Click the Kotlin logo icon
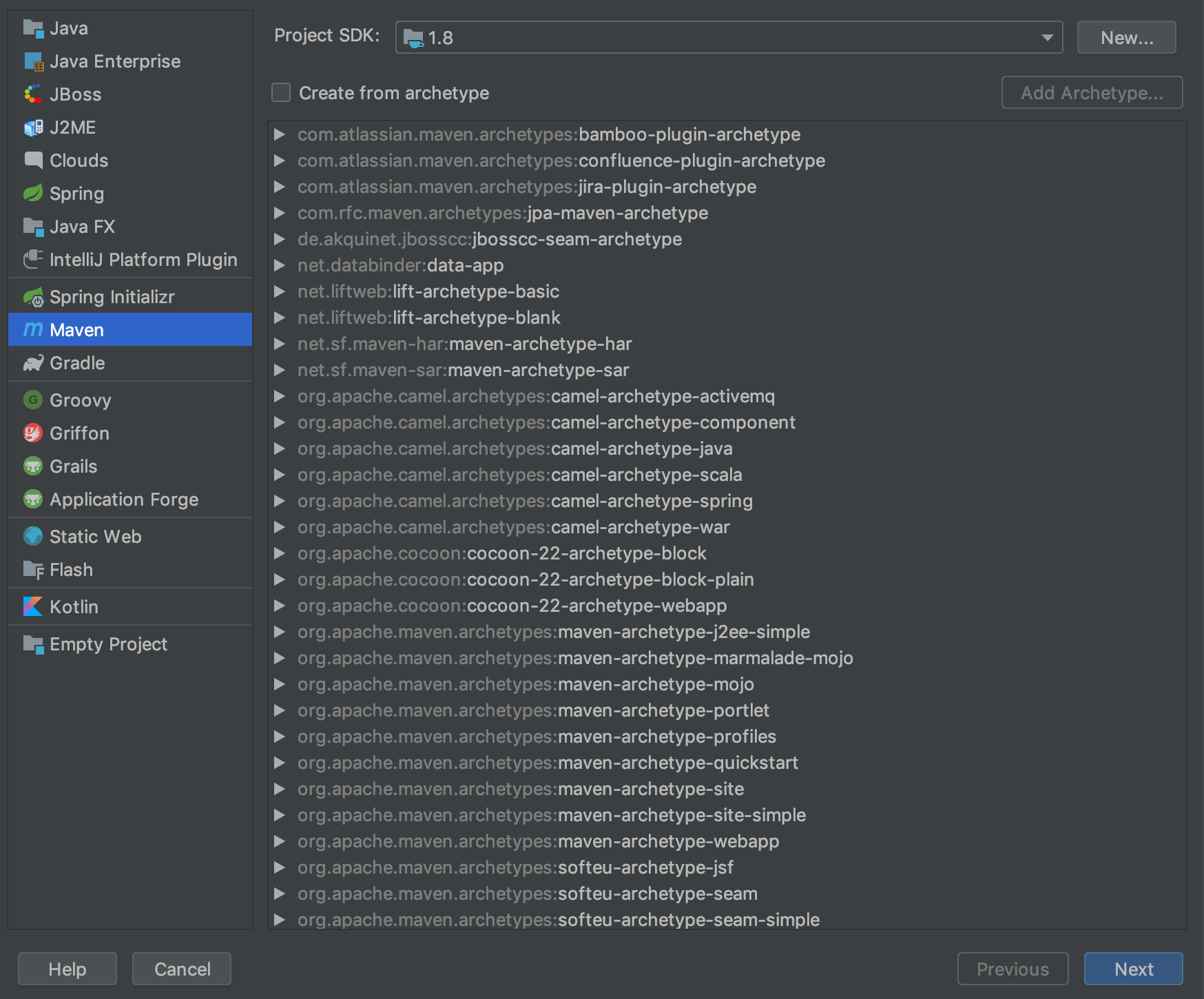This screenshot has width=1204, height=999. (x=33, y=607)
